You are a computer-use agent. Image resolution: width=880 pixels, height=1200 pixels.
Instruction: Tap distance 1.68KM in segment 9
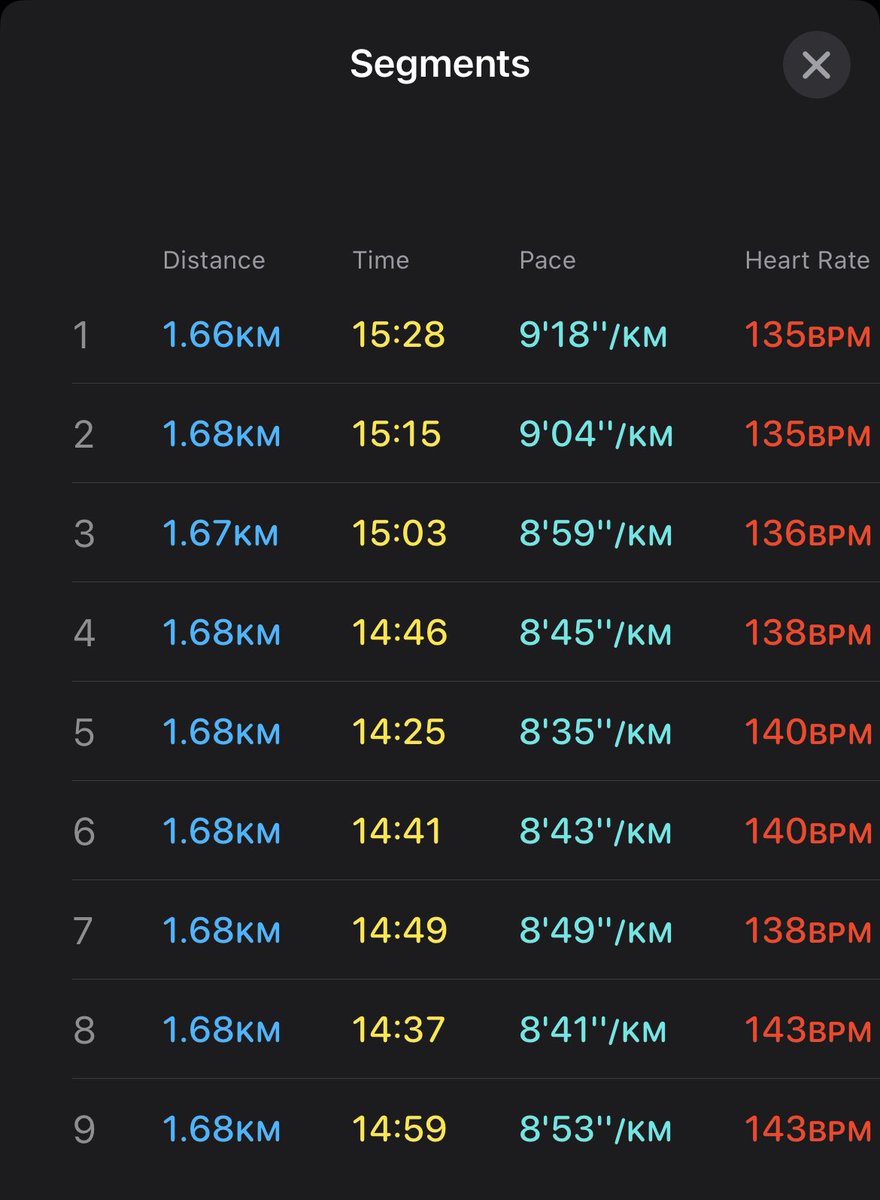point(222,1129)
